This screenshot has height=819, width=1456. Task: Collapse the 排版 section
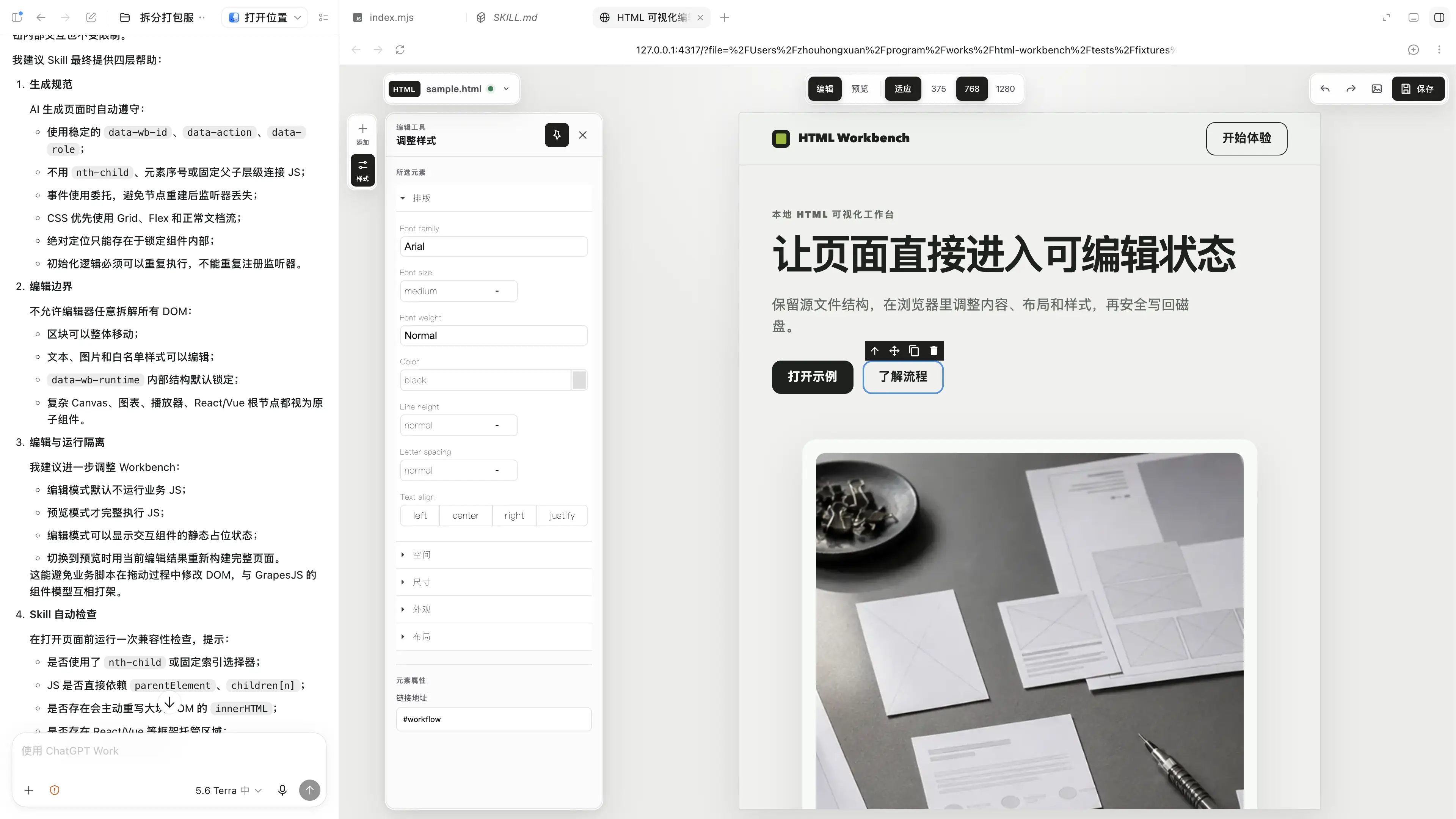[494, 198]
